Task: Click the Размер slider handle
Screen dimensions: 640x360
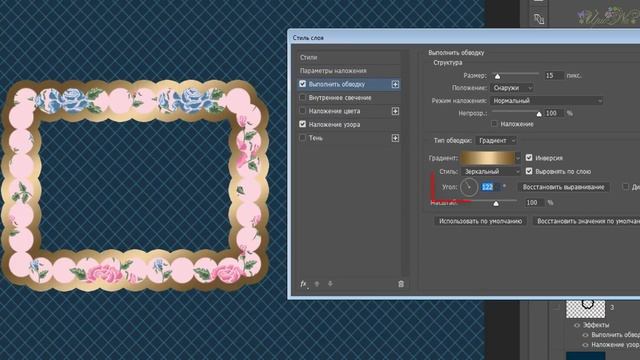Action: click(x=497, y=76)
